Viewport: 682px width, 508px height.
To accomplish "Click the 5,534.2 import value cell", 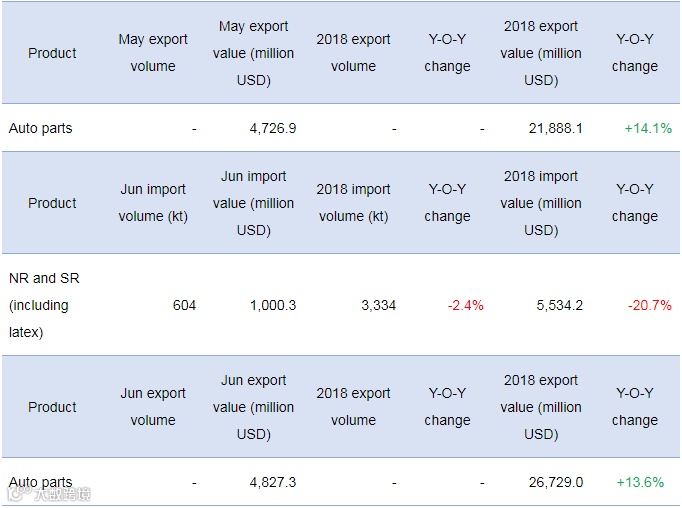I will pyautogui.click(x=558, y=305).
